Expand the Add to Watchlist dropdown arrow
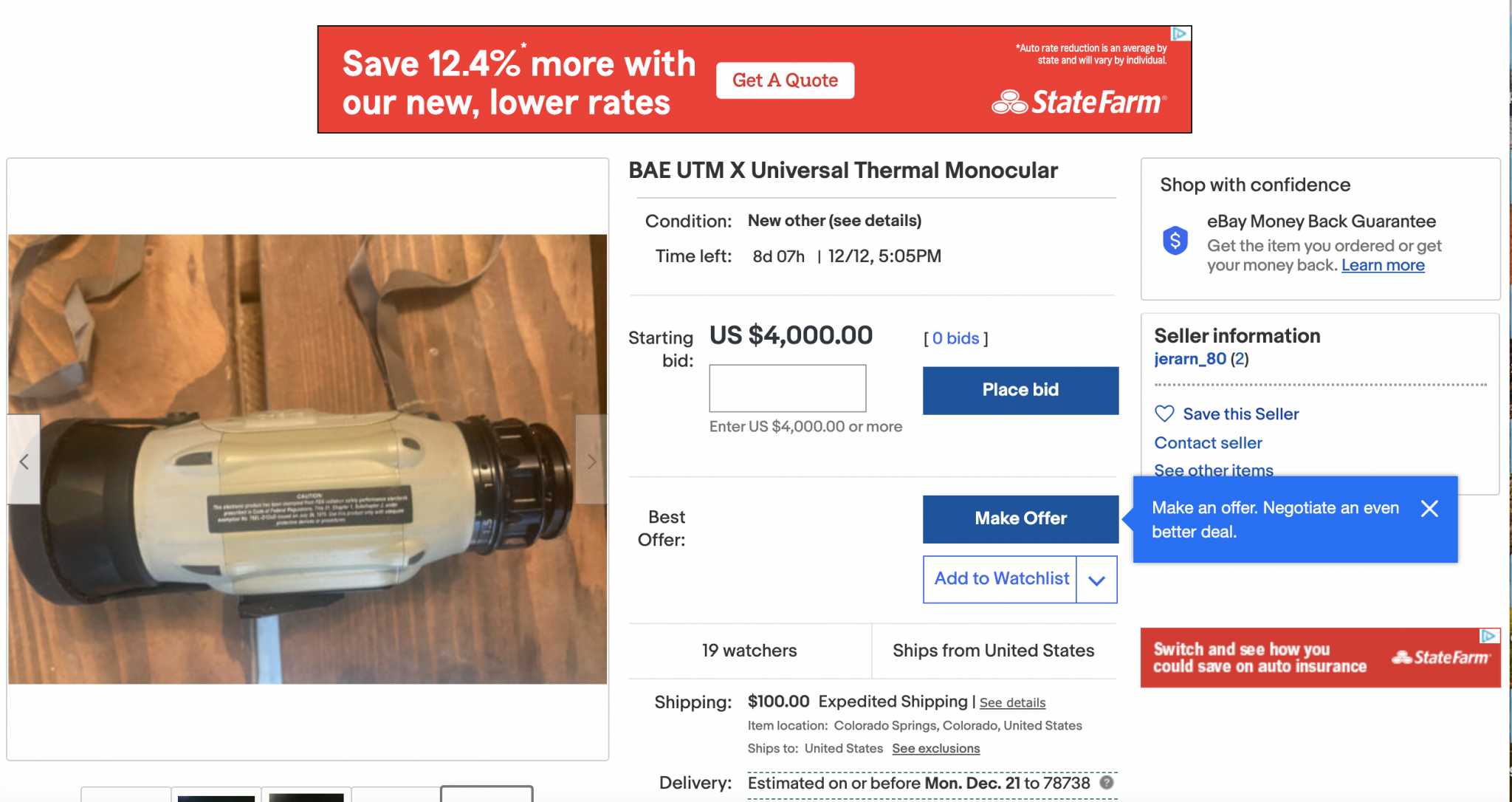The image size is (1512, 802). [1096, 580]
